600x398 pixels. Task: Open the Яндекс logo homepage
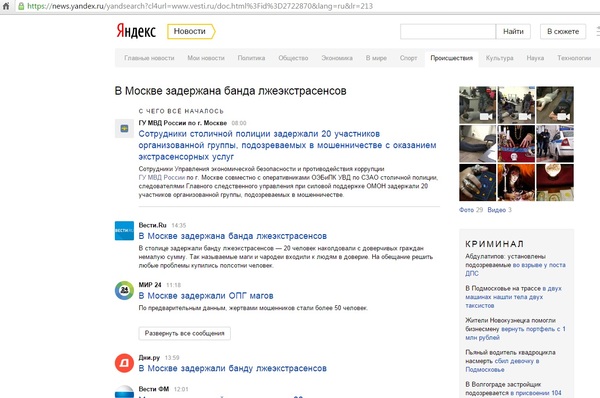pyautogui.click(x=136, y=31)
